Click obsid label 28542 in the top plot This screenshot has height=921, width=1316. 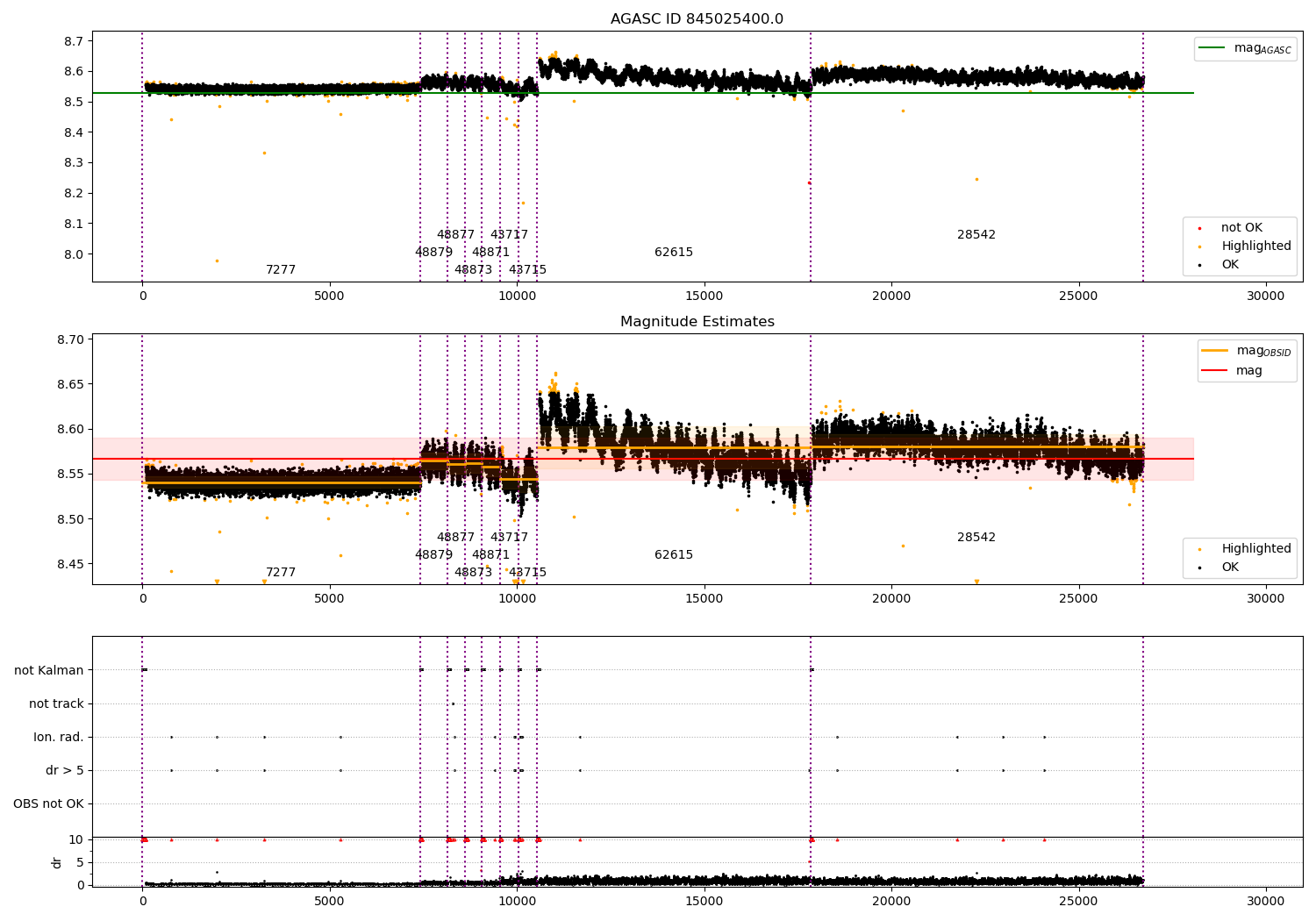tap(976, 235)
